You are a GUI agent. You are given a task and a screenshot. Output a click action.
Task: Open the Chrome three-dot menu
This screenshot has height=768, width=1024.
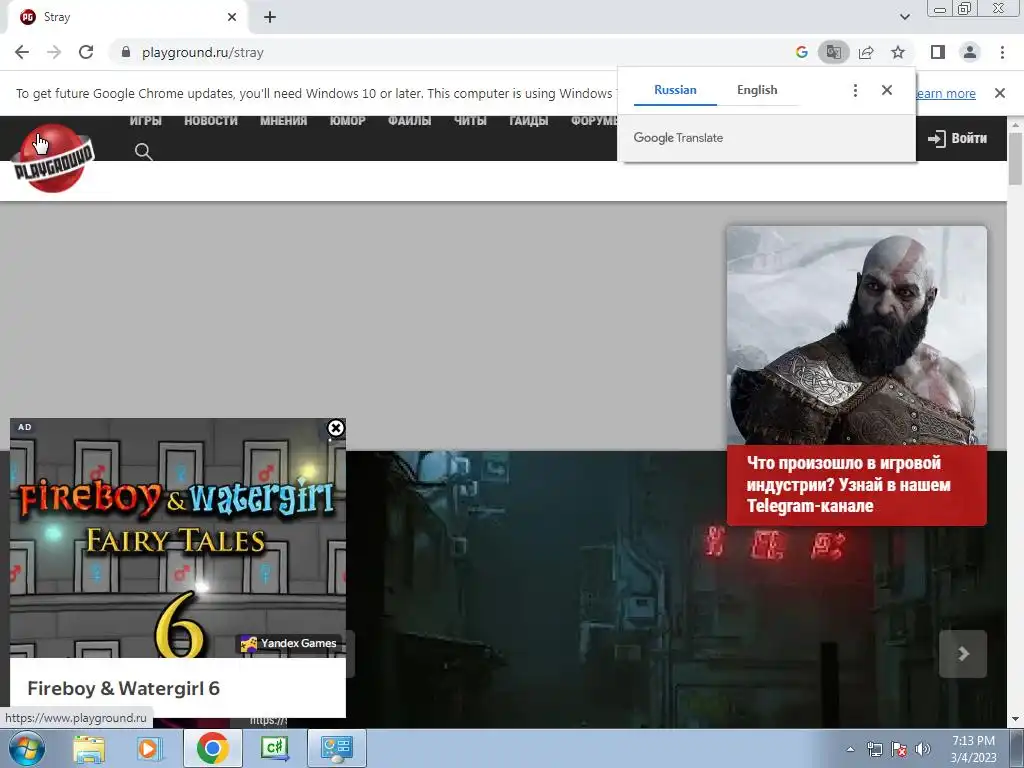pos(1002,52)
